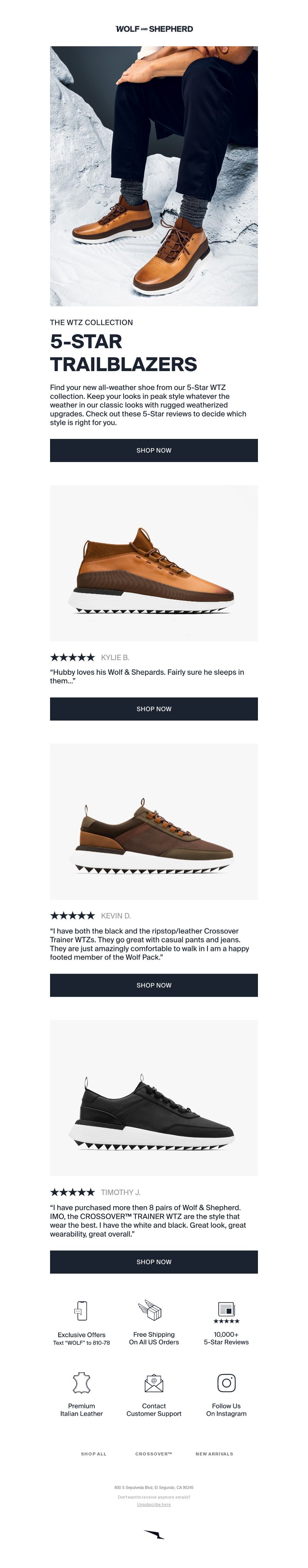Open the black Crossover trainer image
The width and height of the screenshot is (308, 1568).
pos(154,1098)
